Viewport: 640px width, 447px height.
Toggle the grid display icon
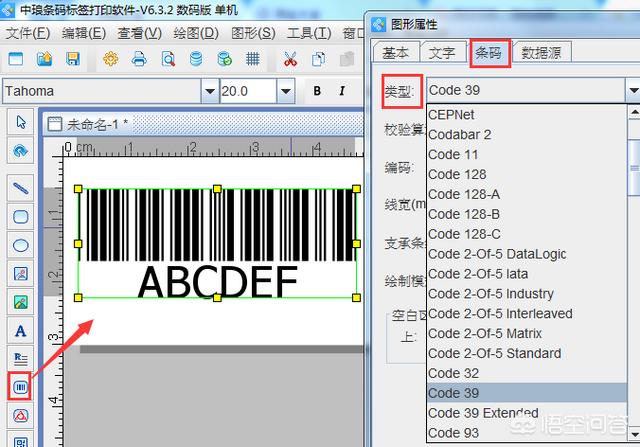coord(253,59)
